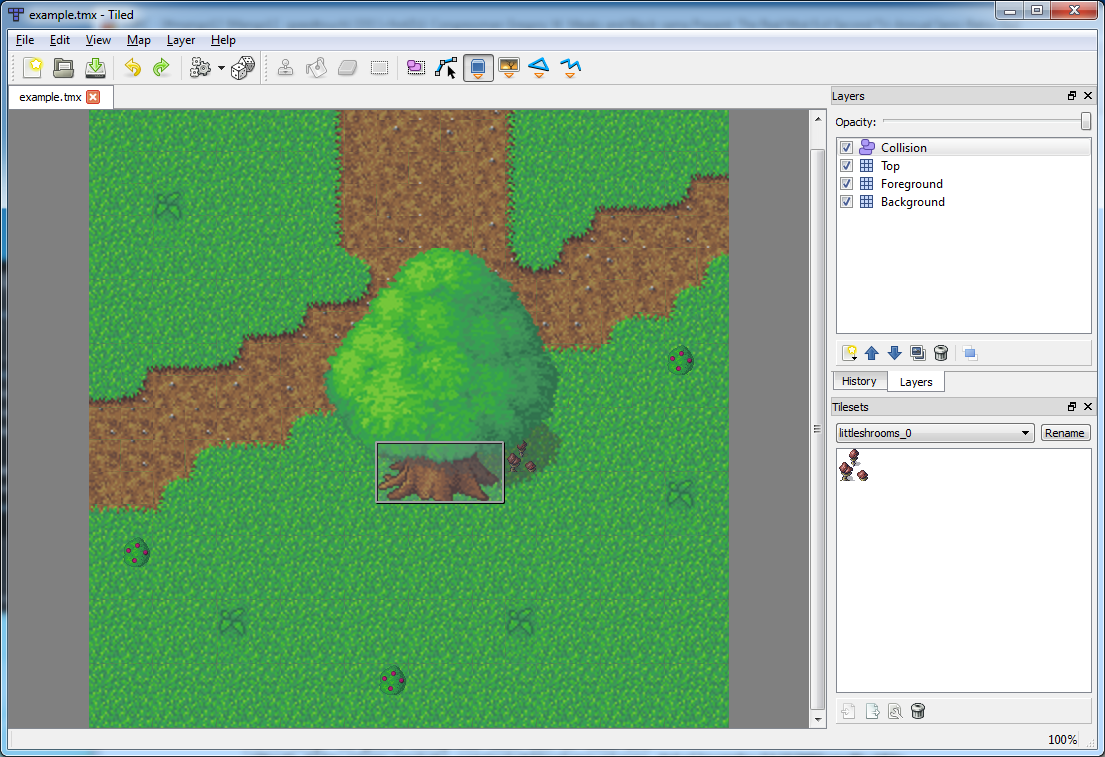Image resolution: width=1105 pixels, height=757 pixels.
Task: Choose the Rectangular Select tool
Action: pos(378,68)
